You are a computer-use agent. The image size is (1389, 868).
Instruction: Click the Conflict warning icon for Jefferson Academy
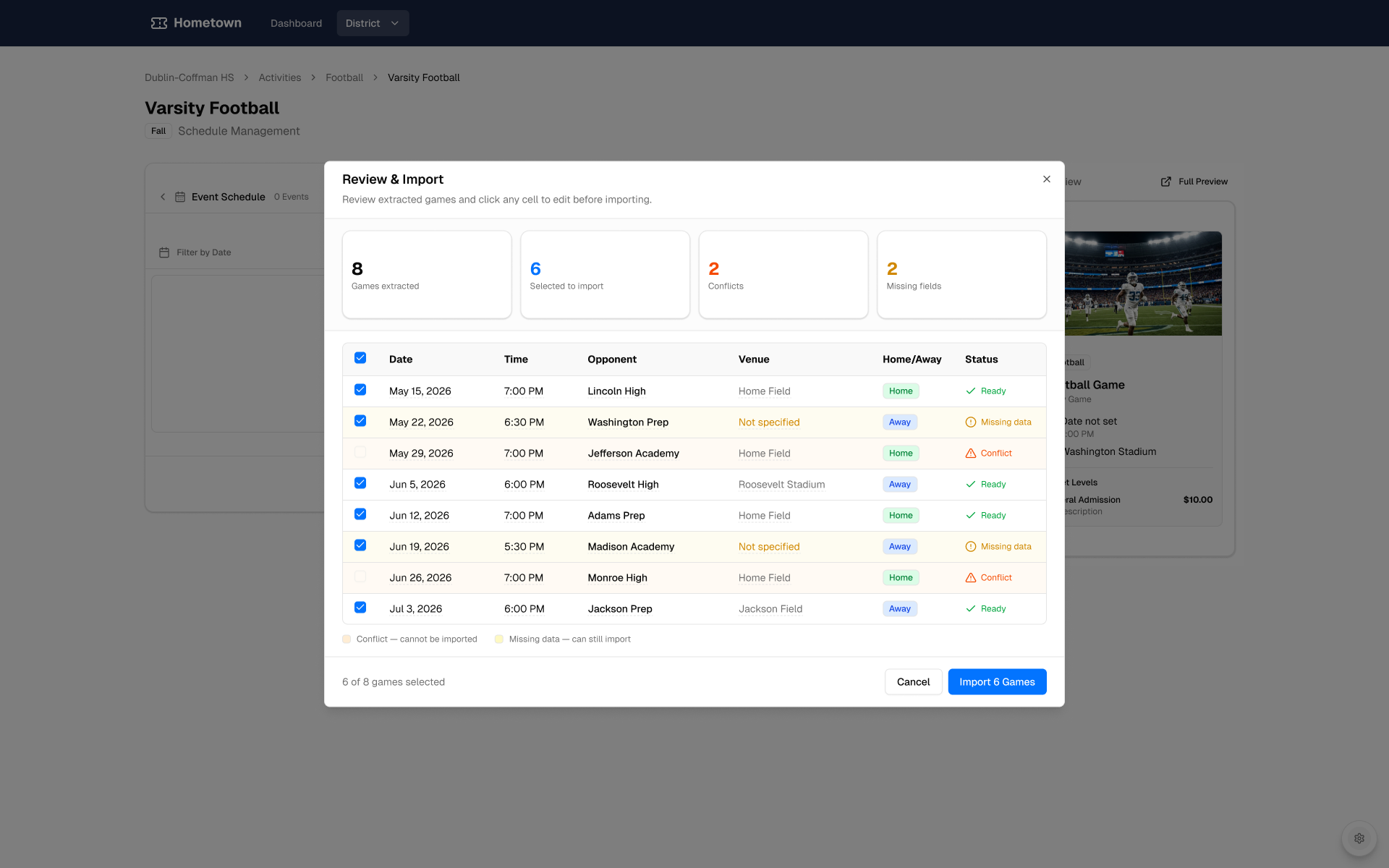971,454
